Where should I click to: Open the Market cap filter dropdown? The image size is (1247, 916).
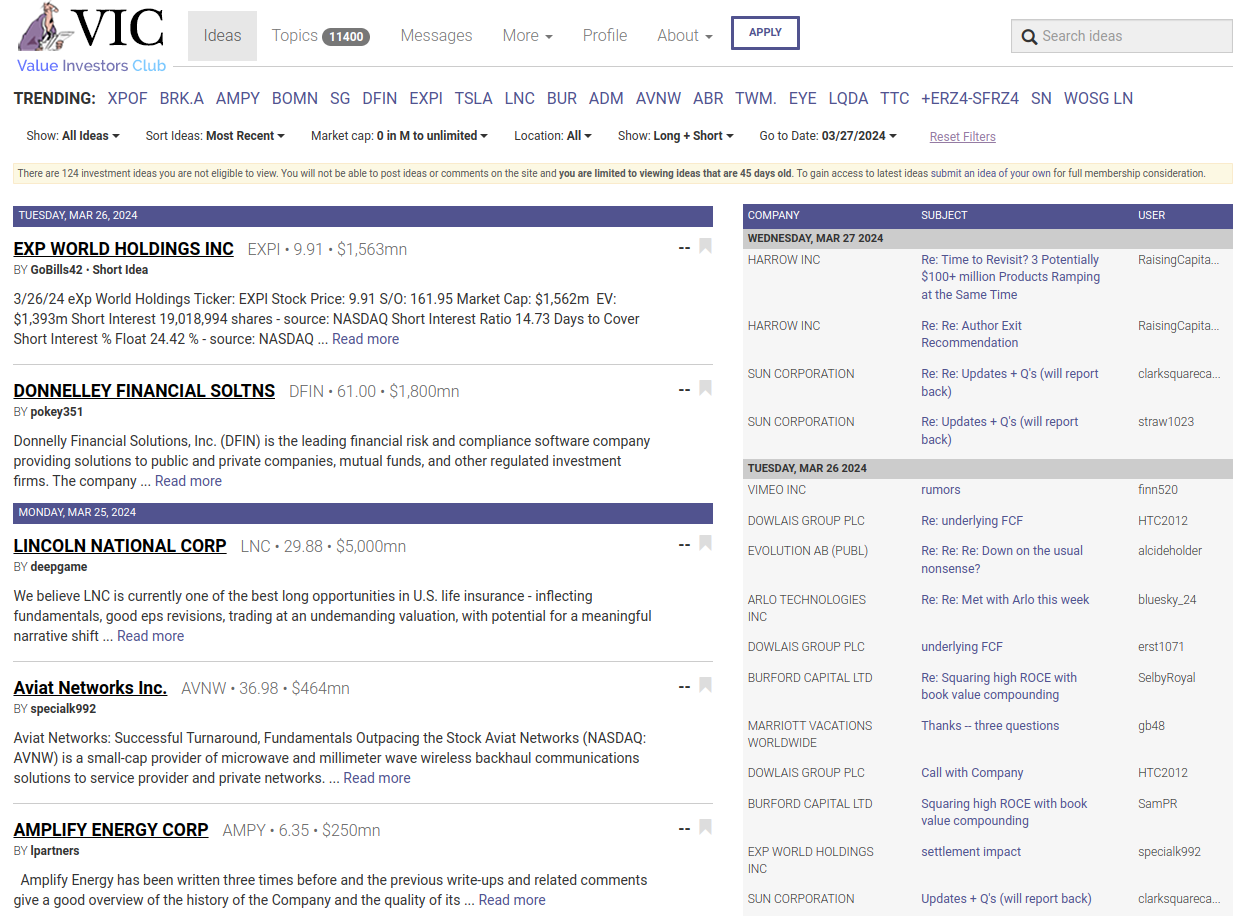coord(399,136)
